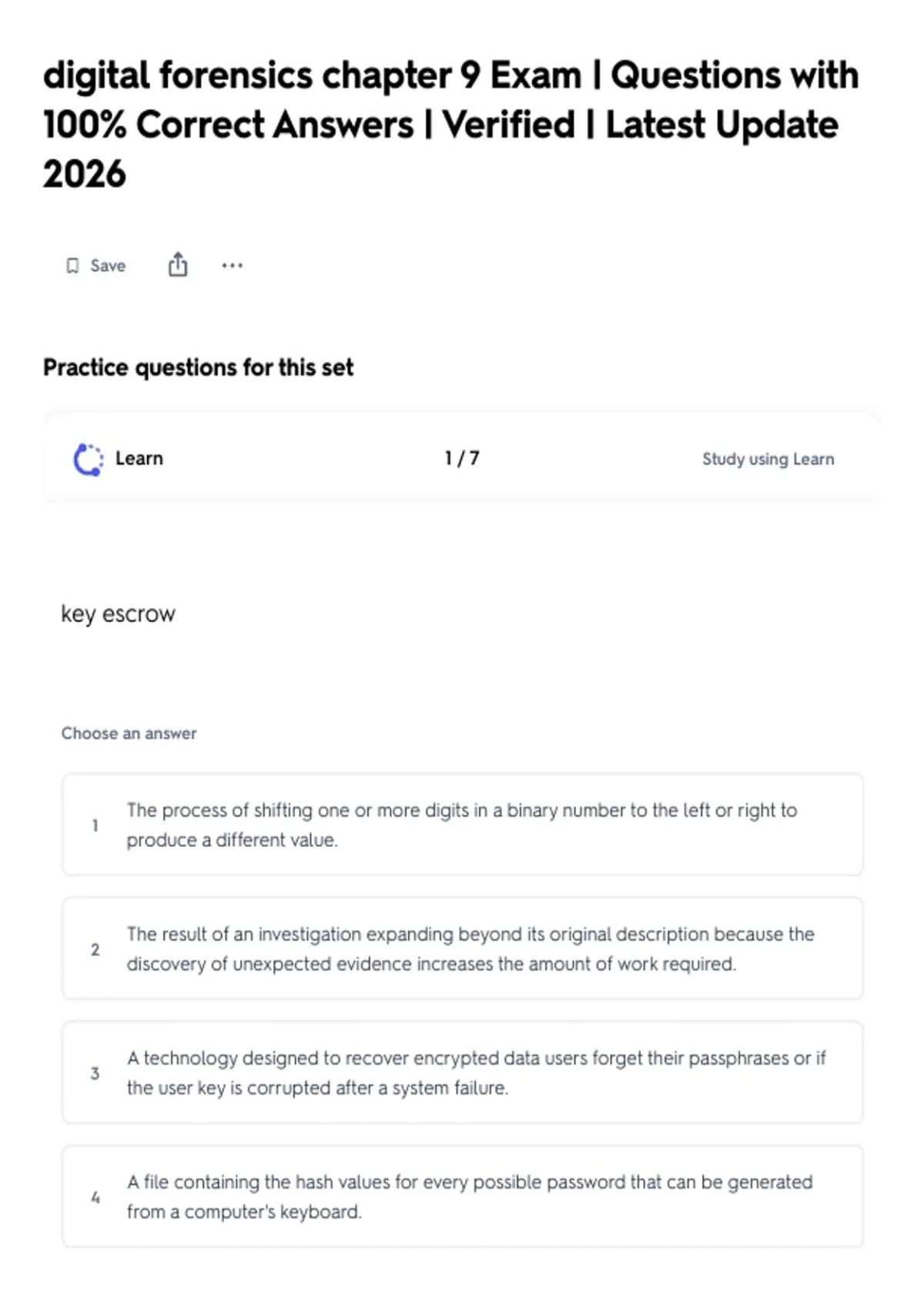The height and width of the screenshot is (1309, 924).
Task: Click the 1 / 7 question counter
Action: tap(462, 458)
